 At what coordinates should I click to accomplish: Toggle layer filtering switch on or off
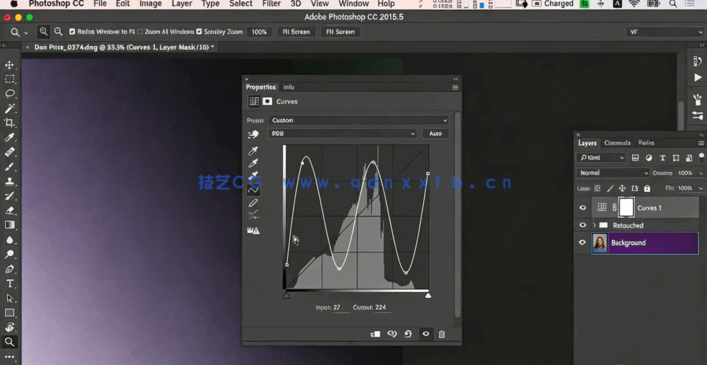[702, 157]
